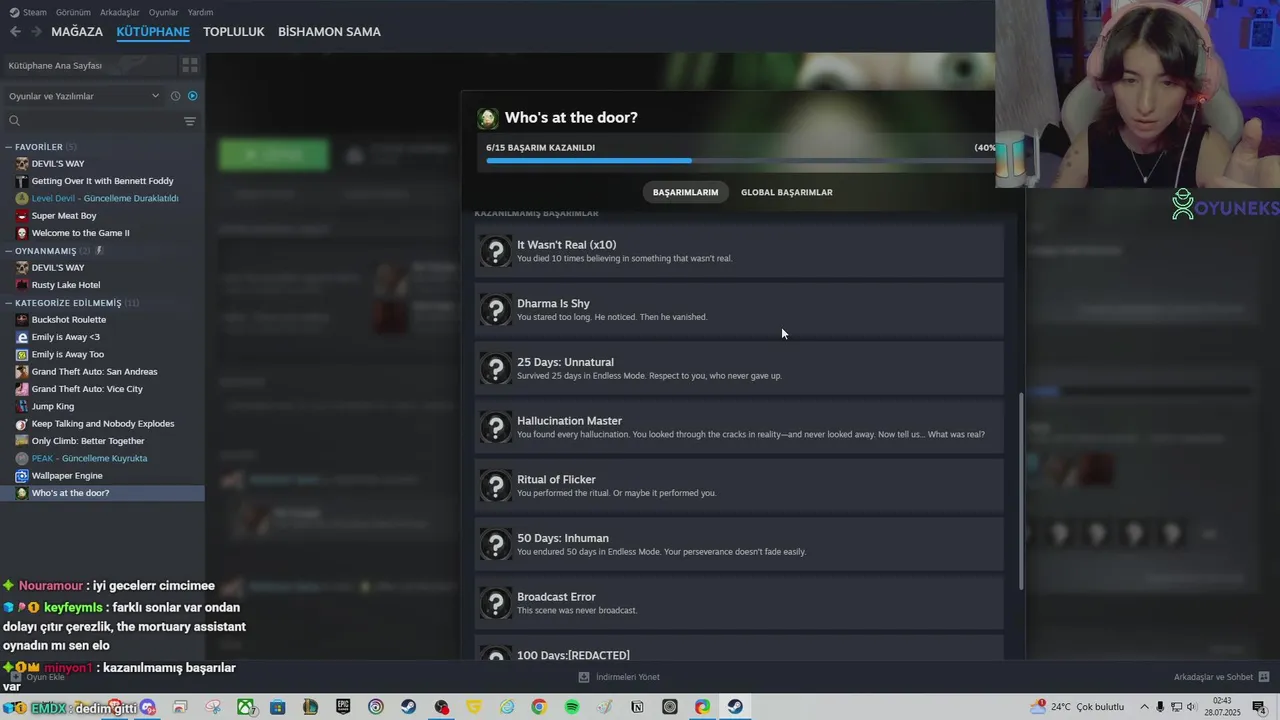Toggle the ready-to-play filter icon
The image size is (1280, 720).
point(193,96)
